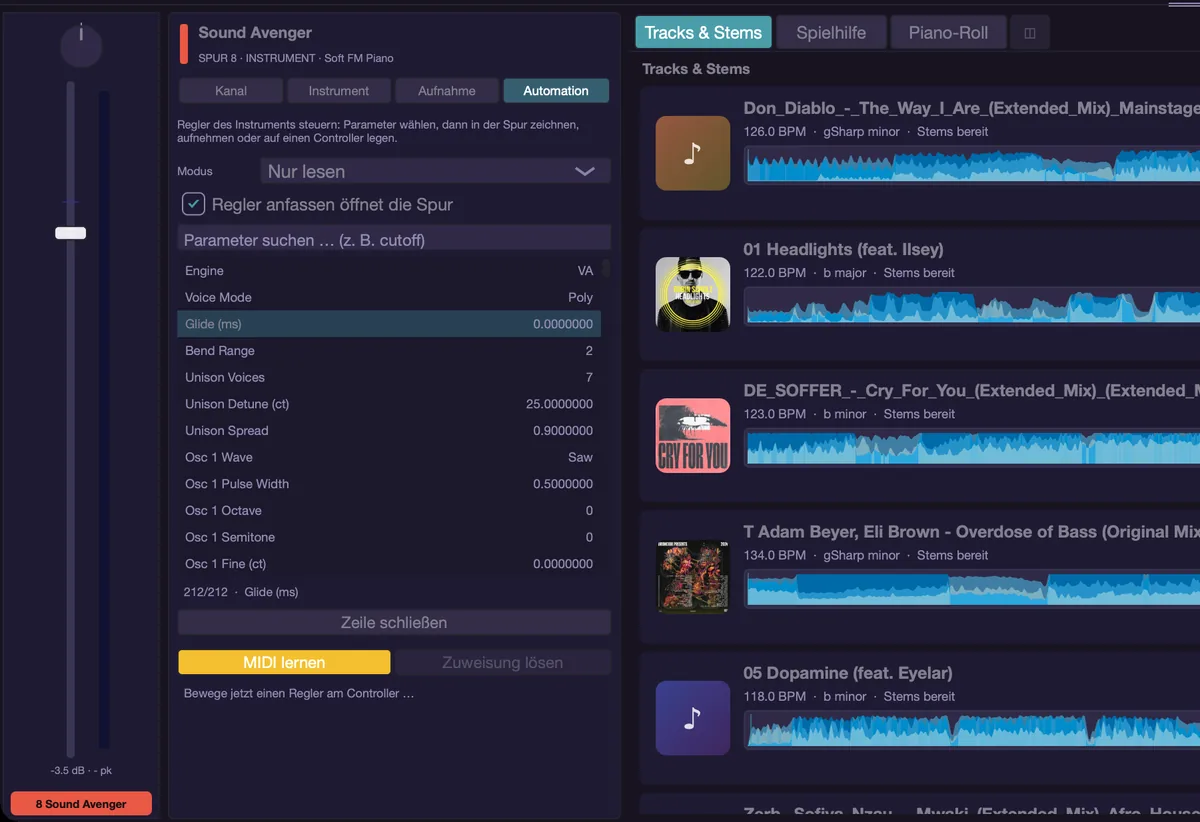Screen dimensions: 1200x822
Task: Pick the Osc 1 Wave parameter row
Action: 389,457
